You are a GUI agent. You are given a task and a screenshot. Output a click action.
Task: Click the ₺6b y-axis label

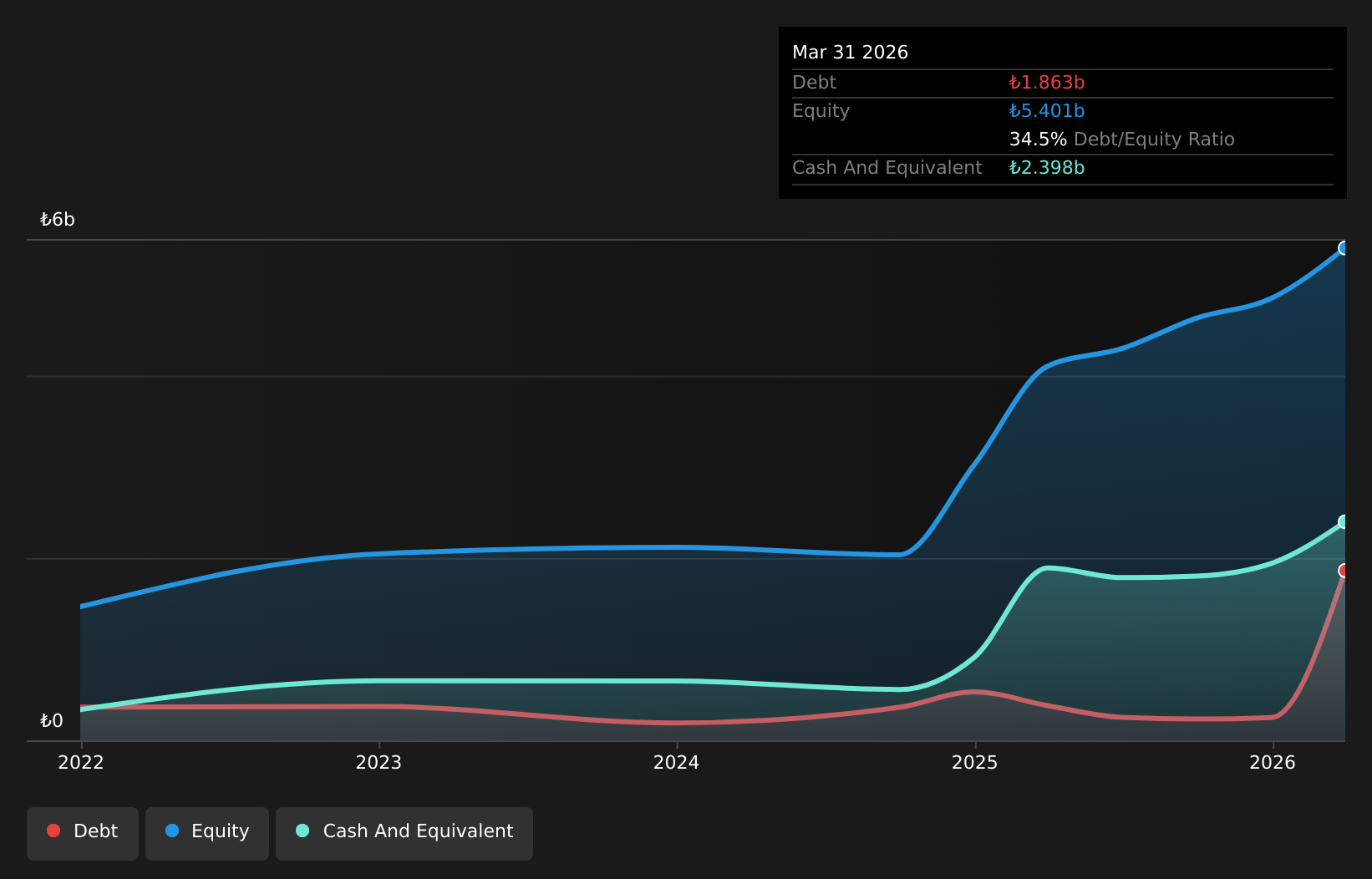click(x=58, y=220)
